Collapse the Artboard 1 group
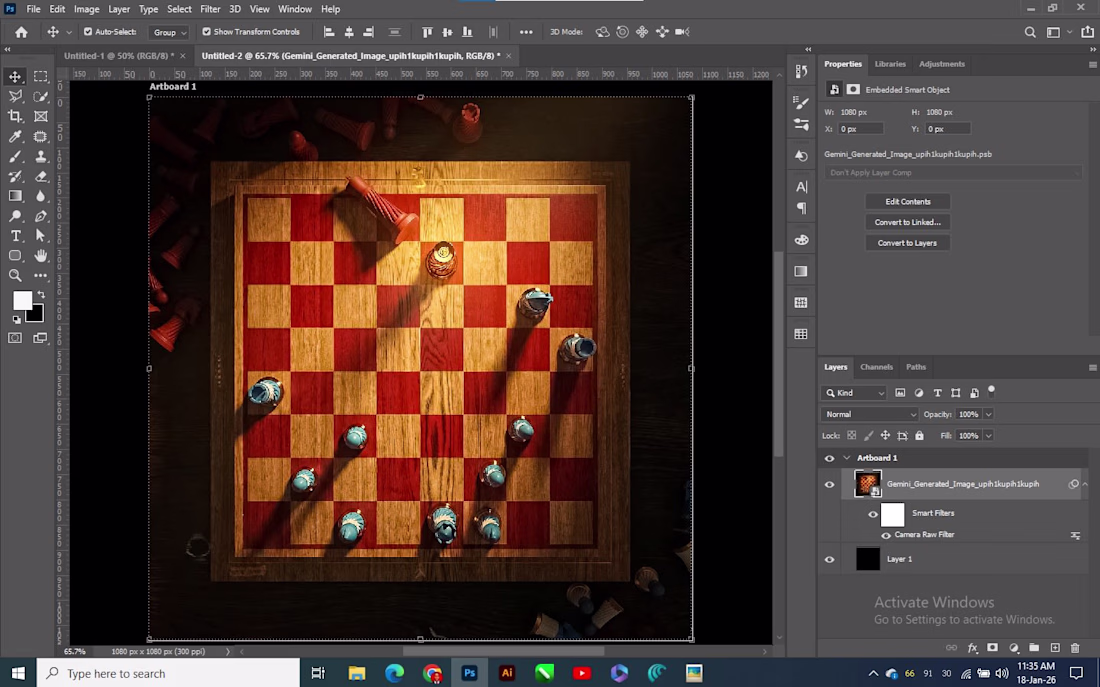This screenshot has width=1100, height=687. (x=847, y=458)
